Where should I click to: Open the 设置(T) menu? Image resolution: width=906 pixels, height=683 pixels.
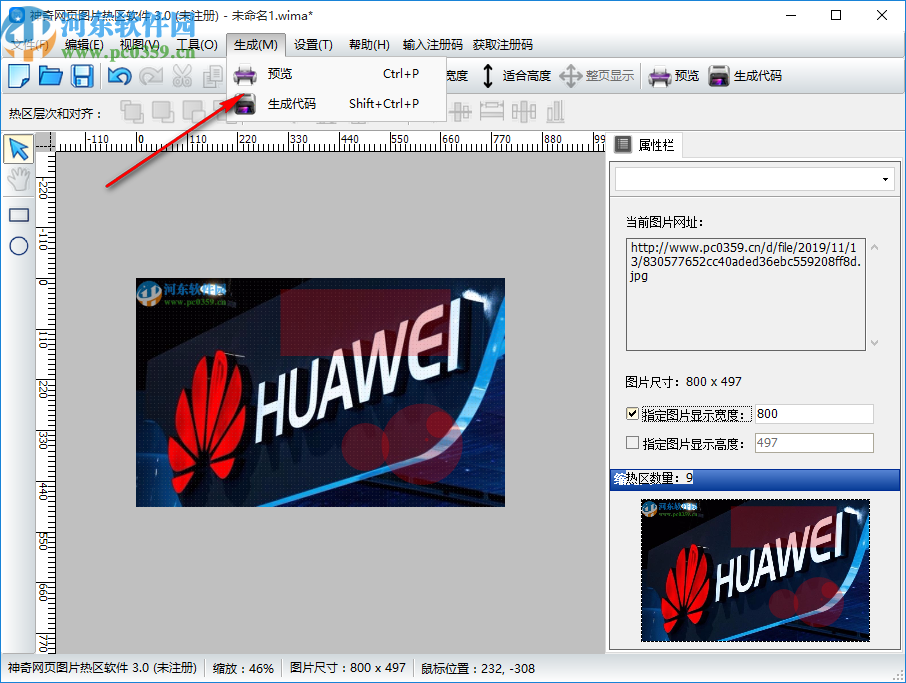click(312, 44)
